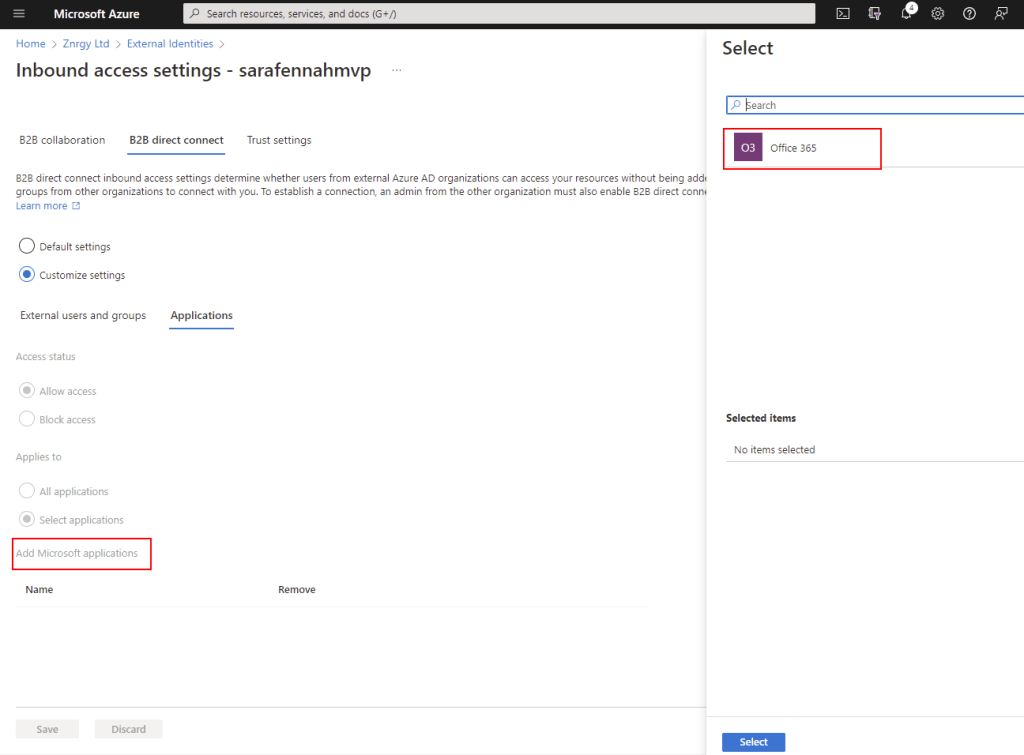The image size is (1024, 755).
Task: Pick the All applications radio option
Action: 27,492
